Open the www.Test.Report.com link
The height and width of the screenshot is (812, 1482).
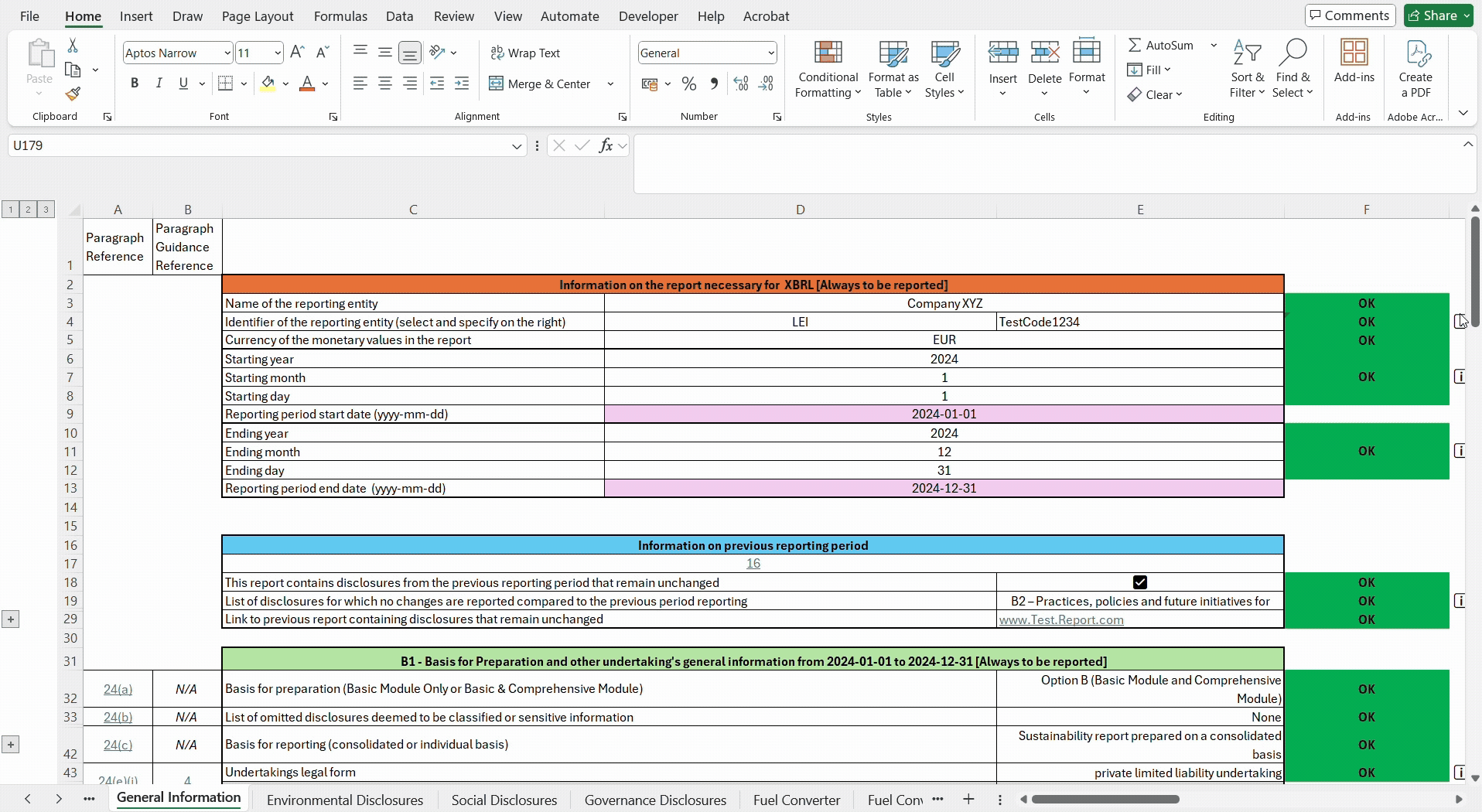tap(1061, 619)
